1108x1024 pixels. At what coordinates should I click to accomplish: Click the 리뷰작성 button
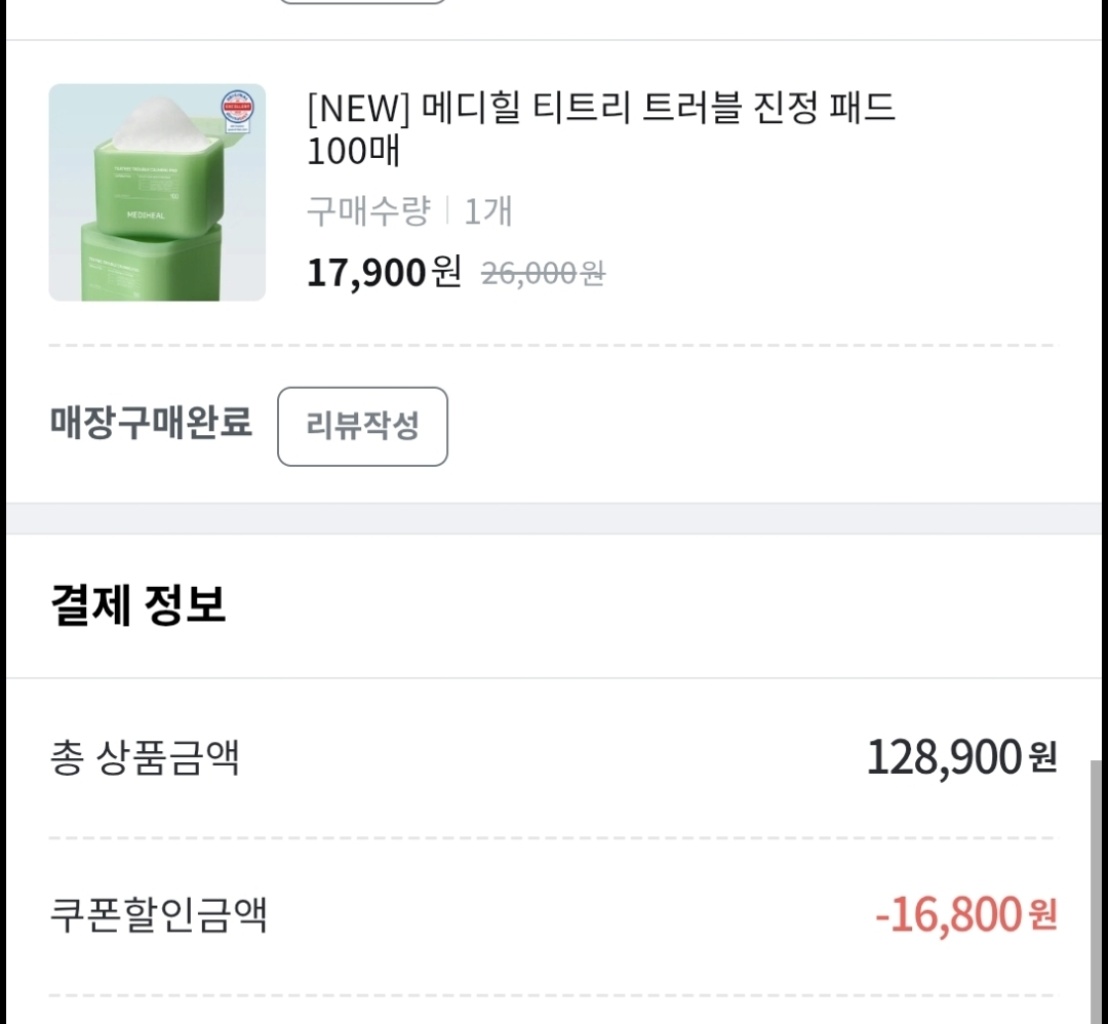tap(362, 427)
